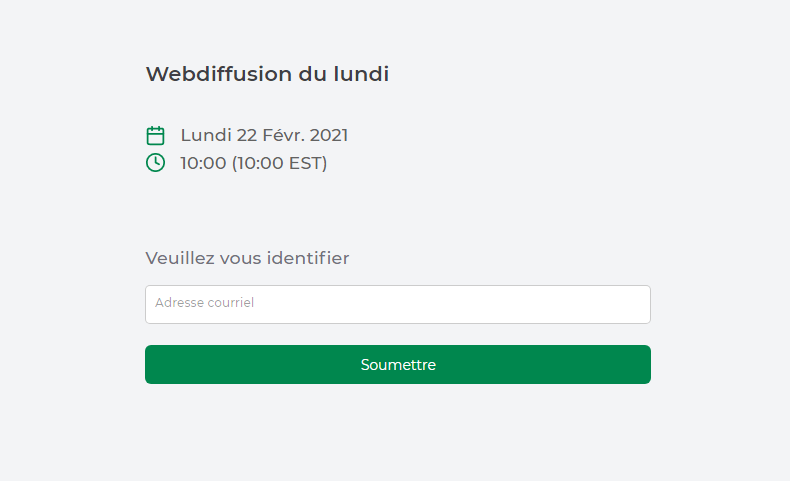Submit the identification form
Viewport: 790px width, 481px height.
click(x=398, y=364)
